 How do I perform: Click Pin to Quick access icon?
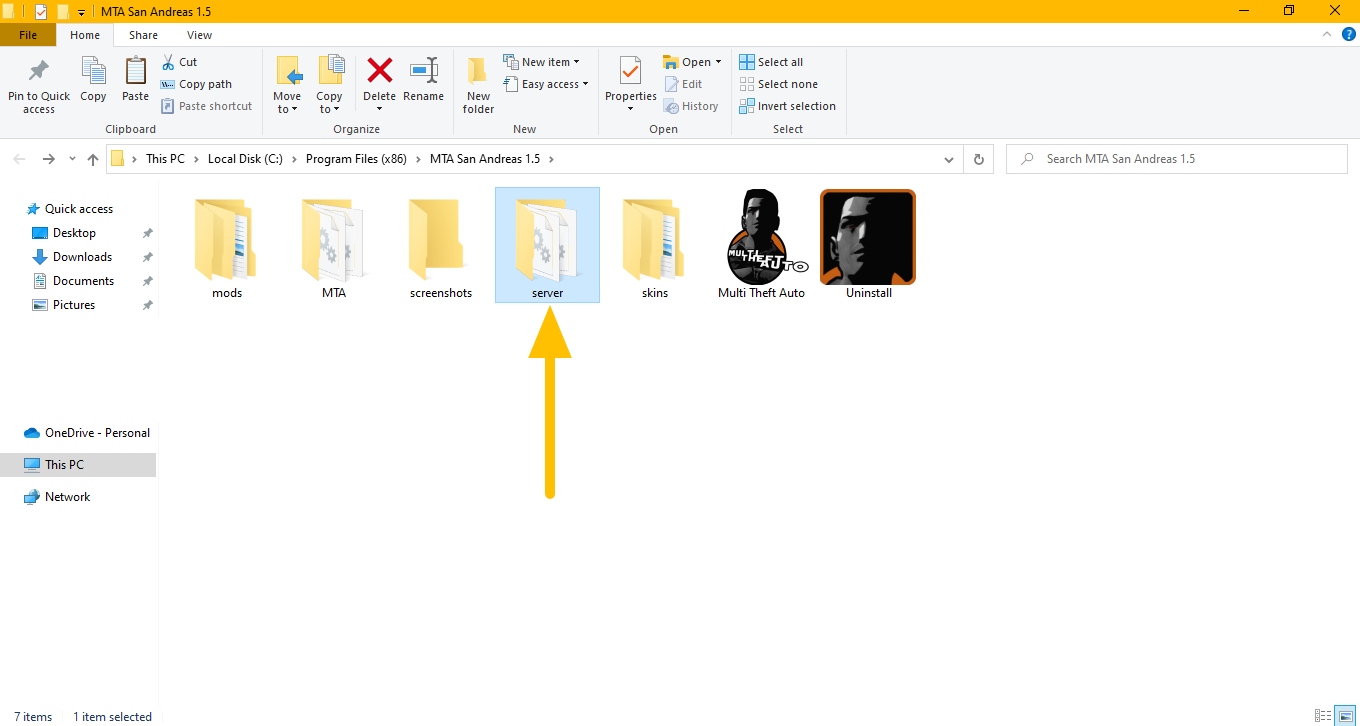pos(39,72)
